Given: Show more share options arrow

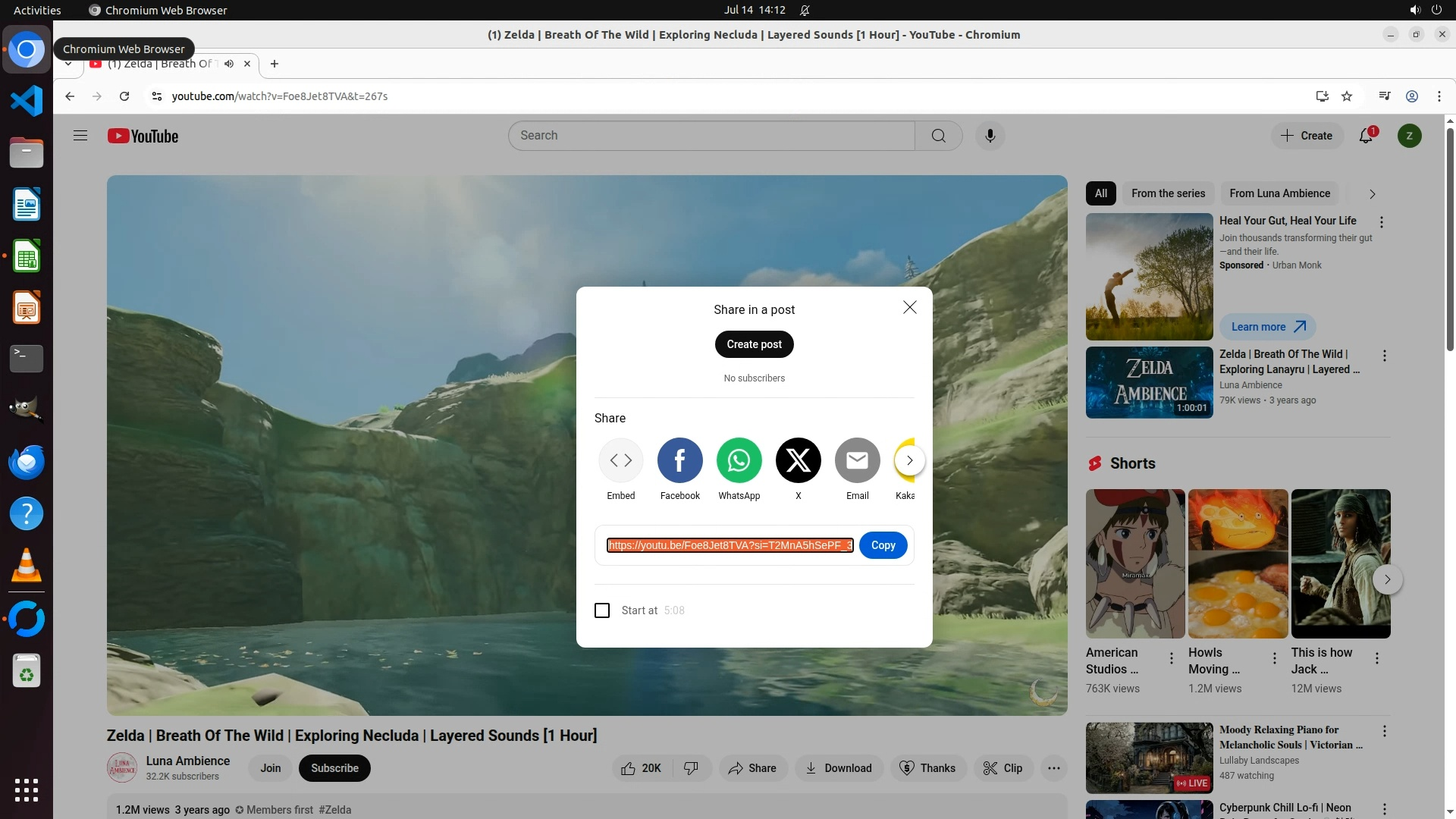Looking at the screenshot, I should pyautogui.click(x=909, y=460).
